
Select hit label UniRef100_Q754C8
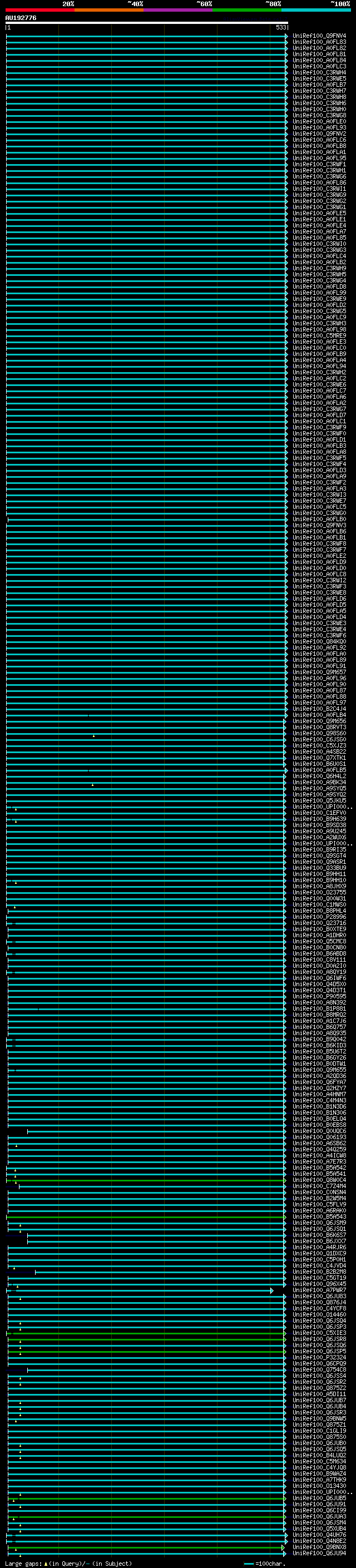(x=319, y=1370)
